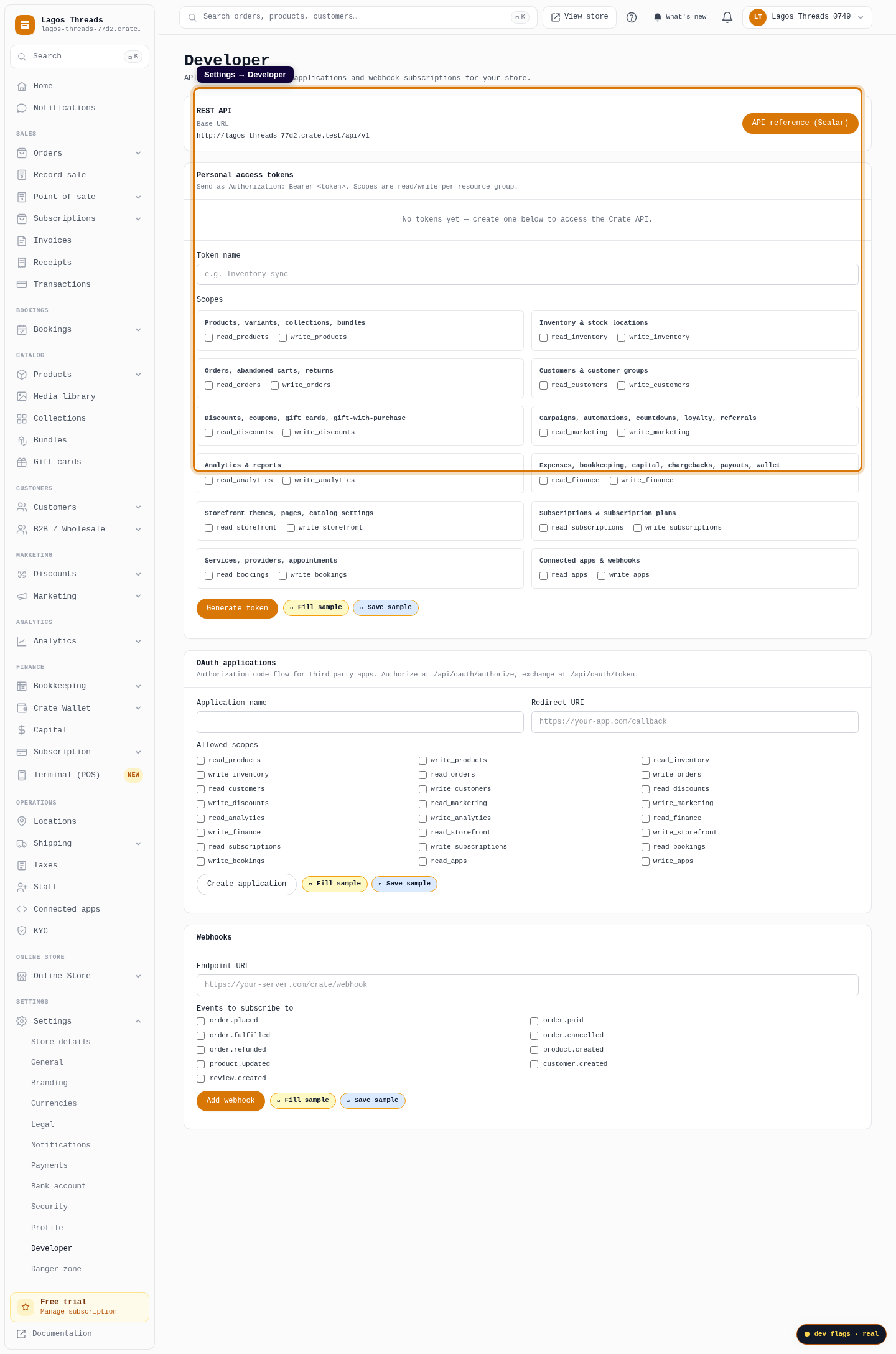This screenshot has height=1354, width=896.
Task: Expand the Bookings sidebar section
Action: (138, 330)
